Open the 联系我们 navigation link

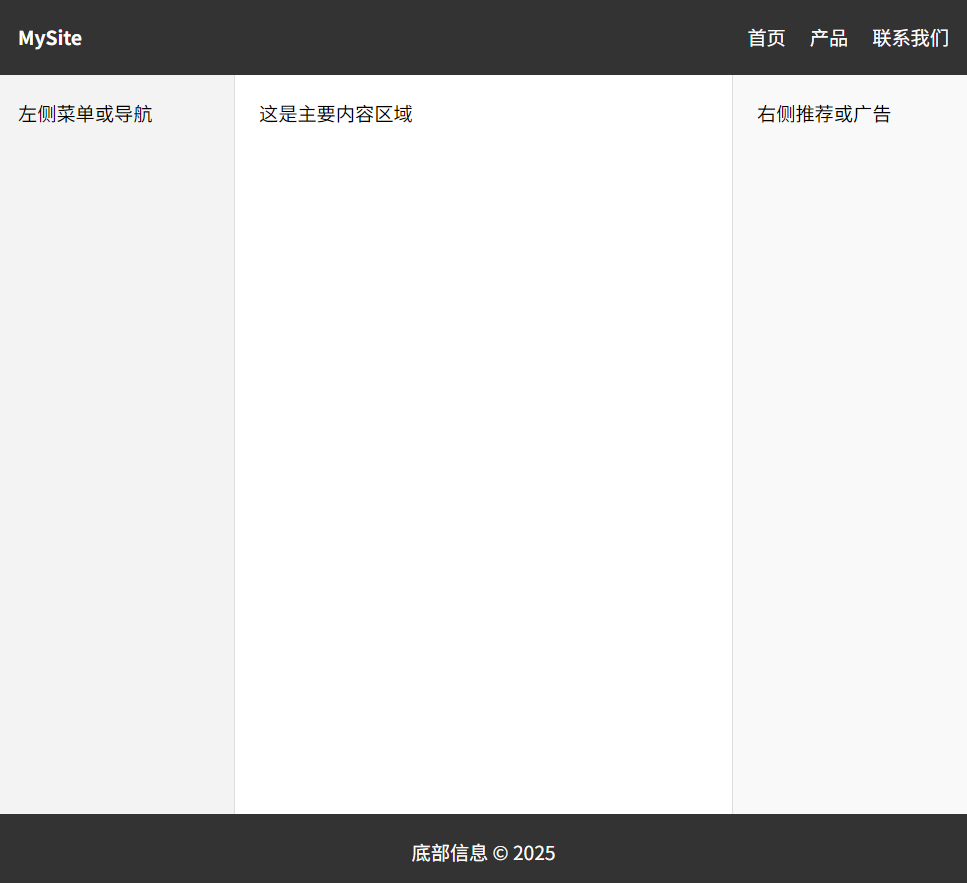point(910,38)
